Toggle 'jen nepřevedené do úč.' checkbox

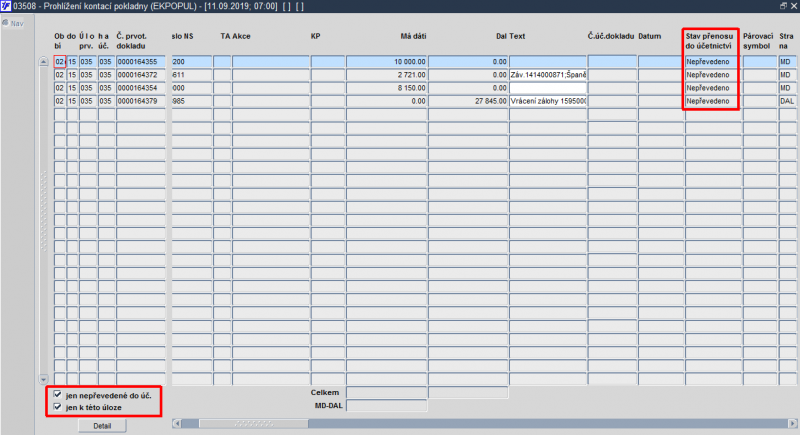tap(58, 395)
